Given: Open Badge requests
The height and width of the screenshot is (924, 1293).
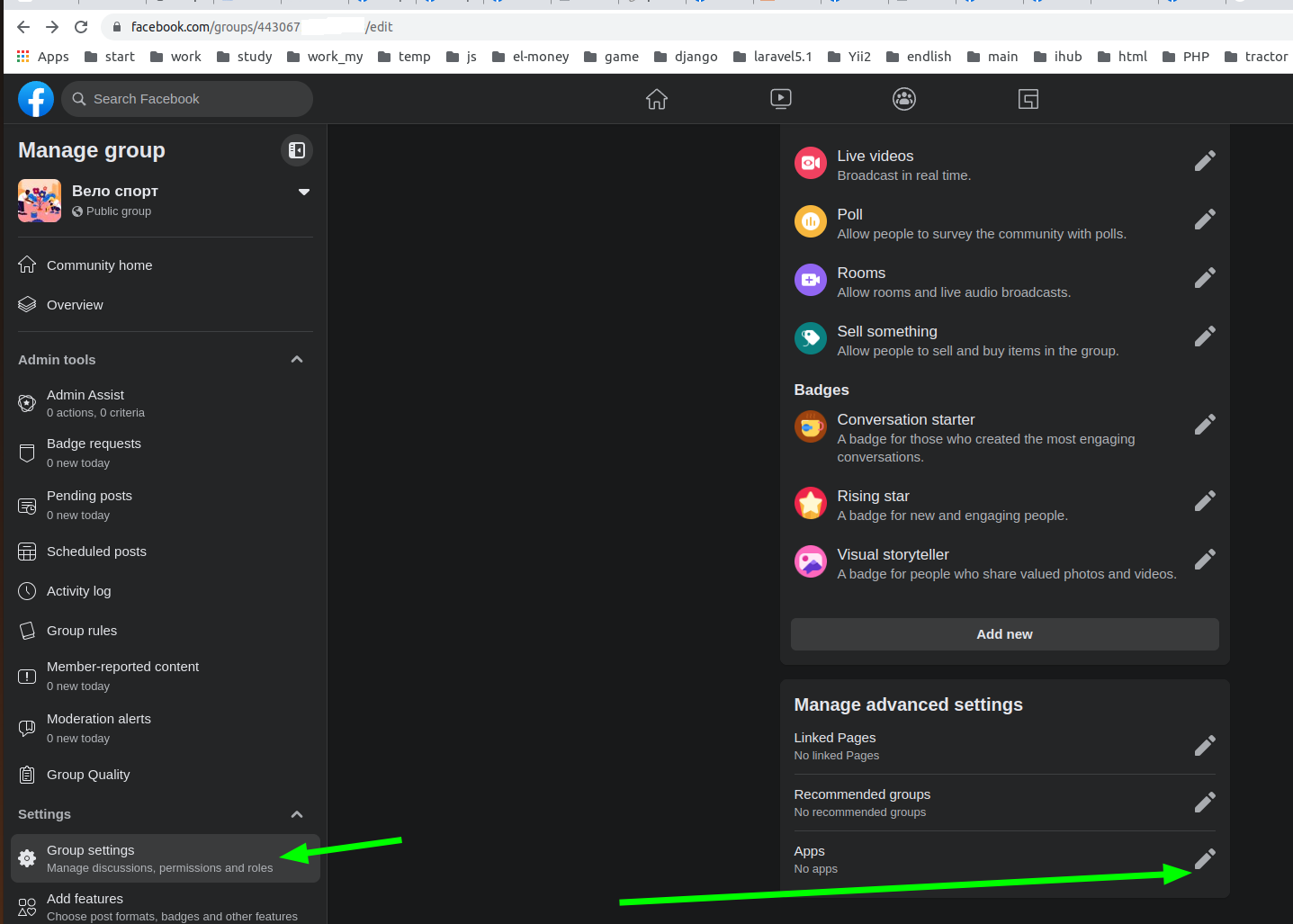Looking at the screenshot, I should 166,453.
